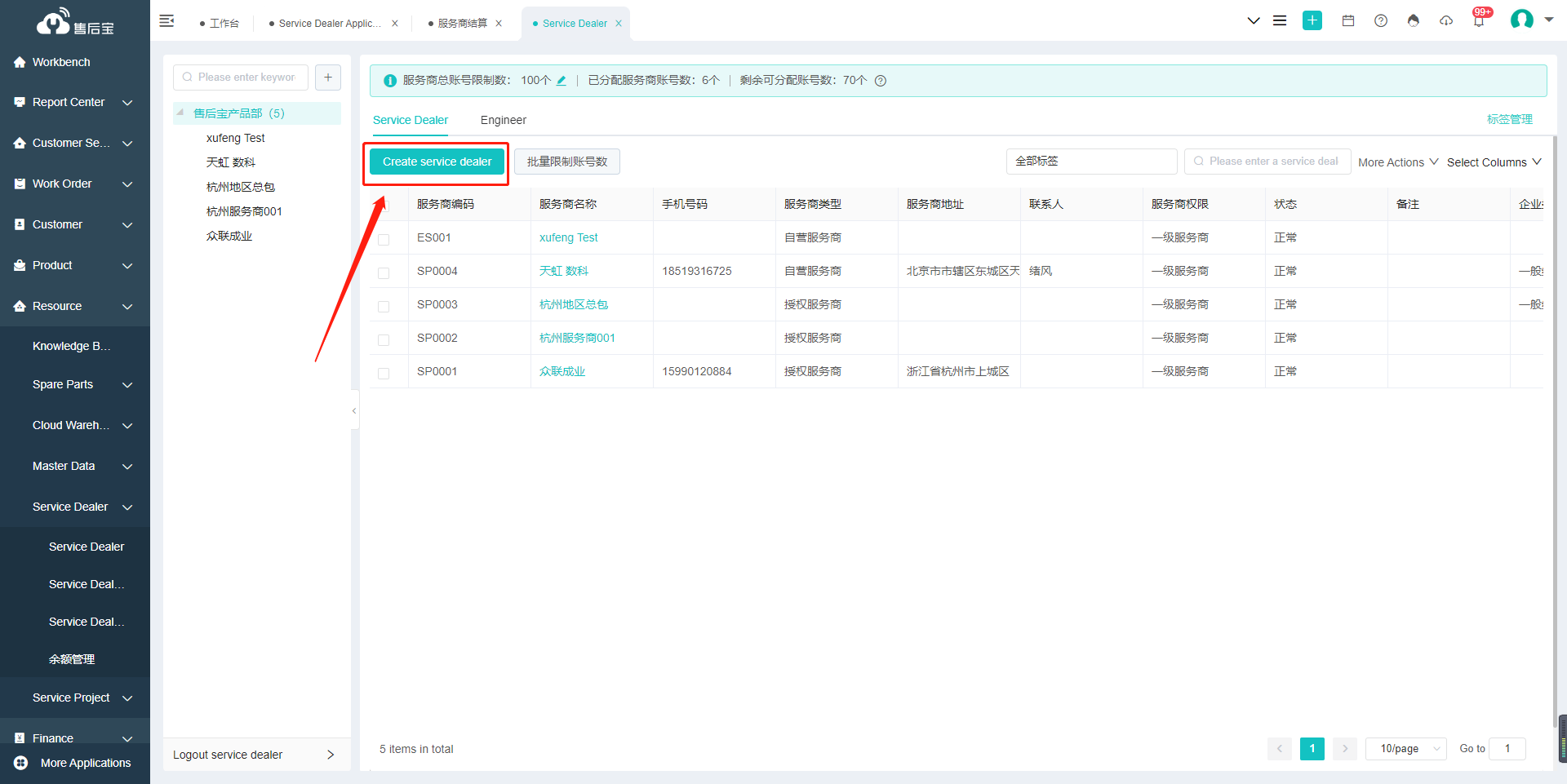
Task: Close the active Service Dealer tab
Action: tap(619, 24)
